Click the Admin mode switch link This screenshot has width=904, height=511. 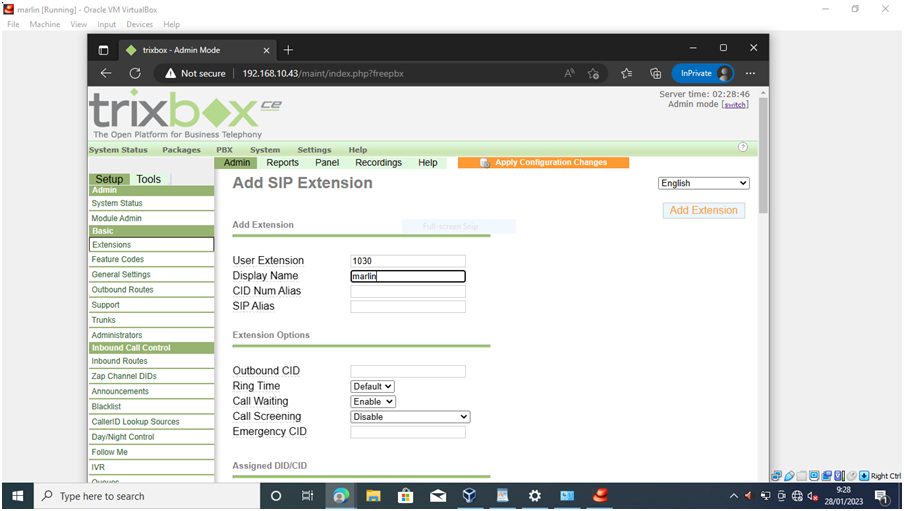(735, 105)
